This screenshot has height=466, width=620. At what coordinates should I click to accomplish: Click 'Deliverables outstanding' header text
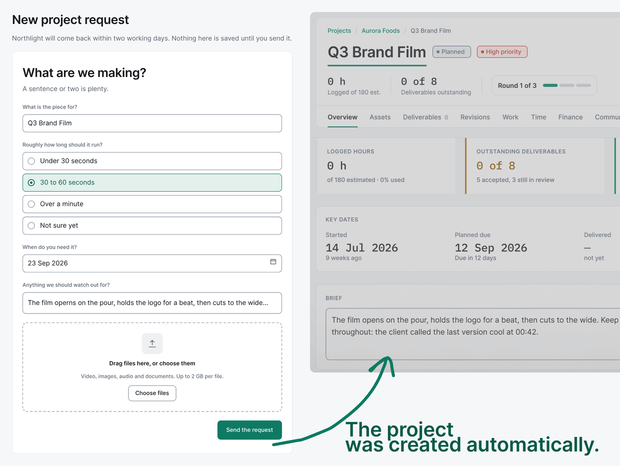pyautogui.click(x=436, y=92)
